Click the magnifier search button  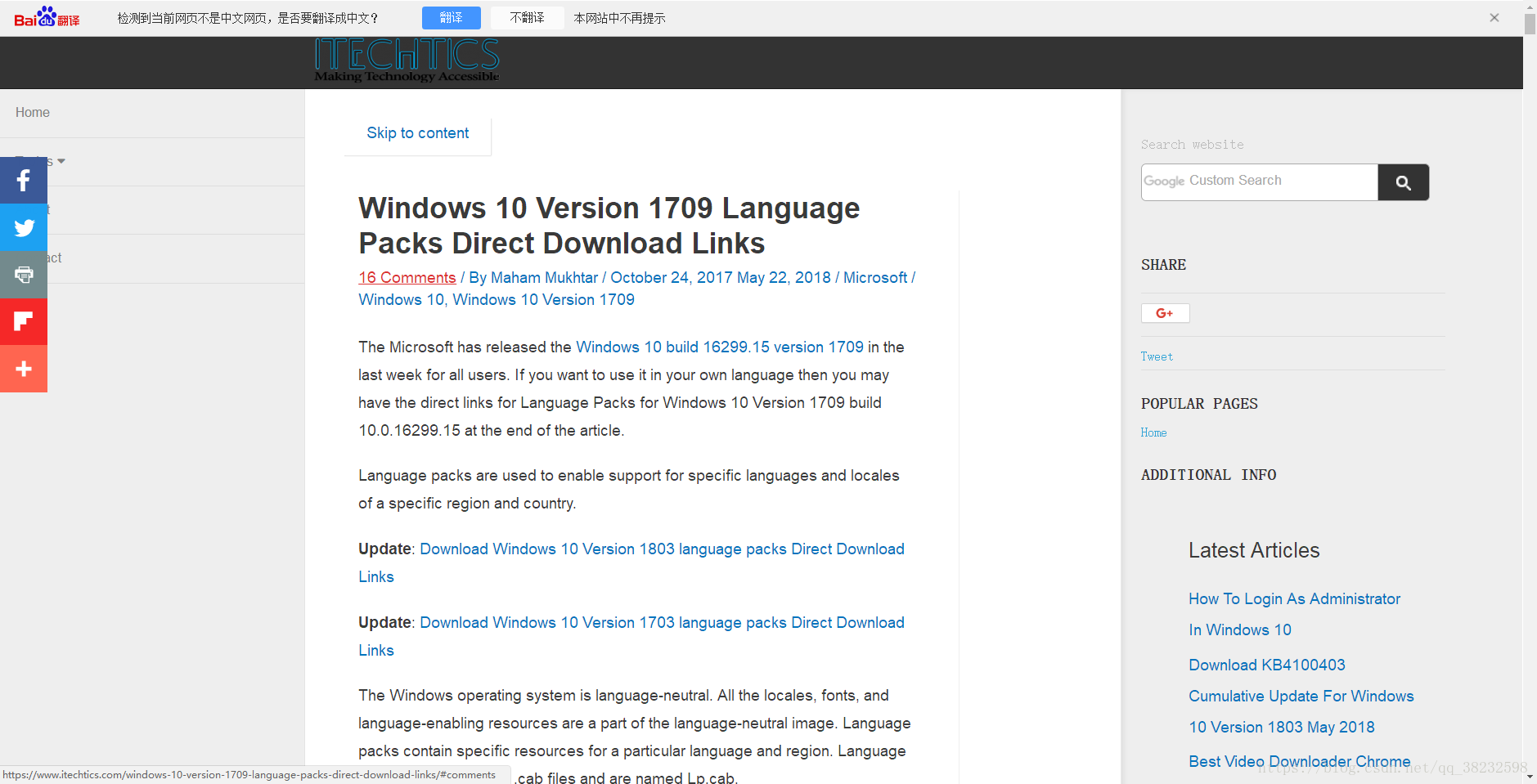(x=1403, y=182)
